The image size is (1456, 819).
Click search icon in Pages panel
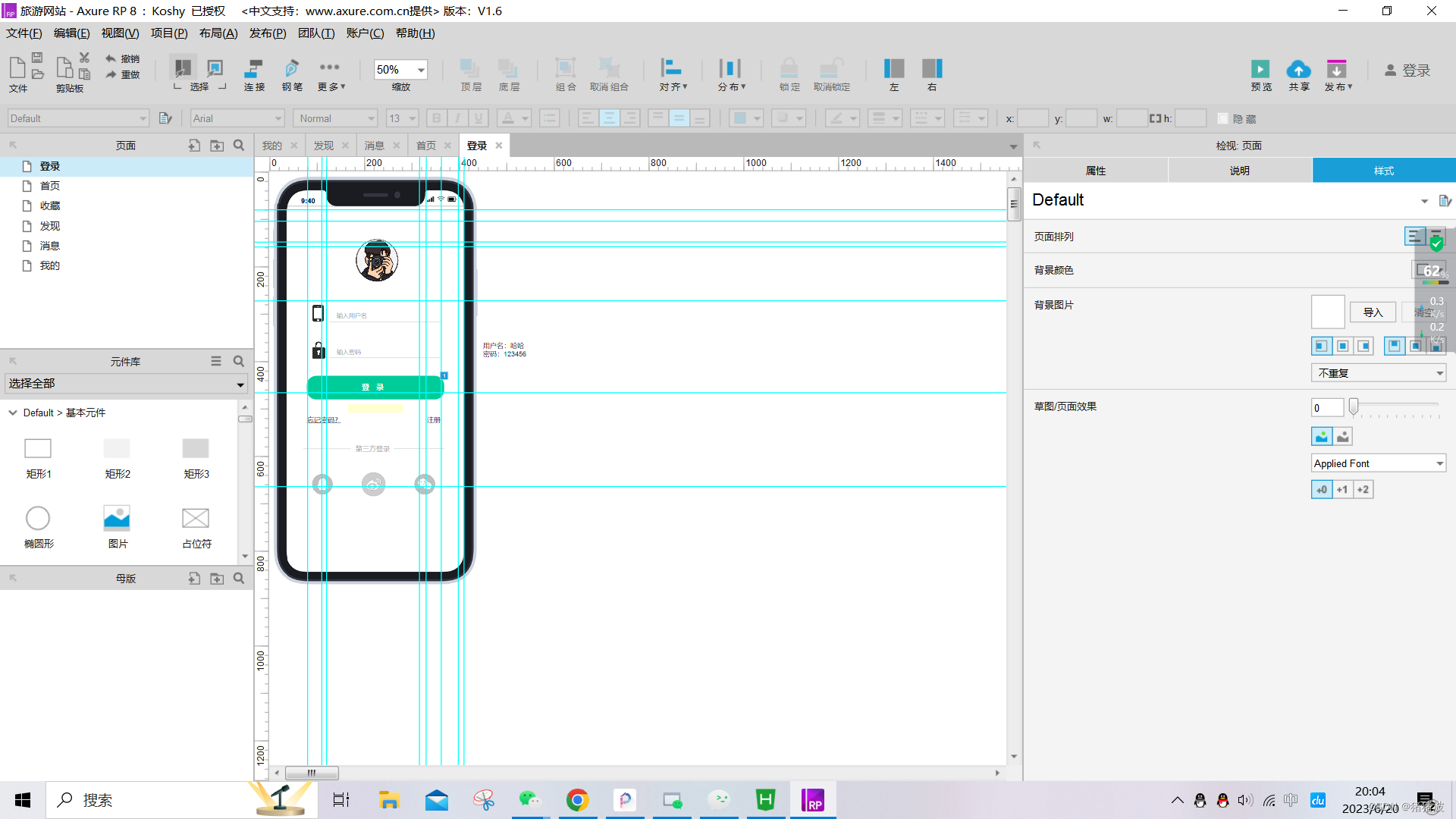point(239,146)
